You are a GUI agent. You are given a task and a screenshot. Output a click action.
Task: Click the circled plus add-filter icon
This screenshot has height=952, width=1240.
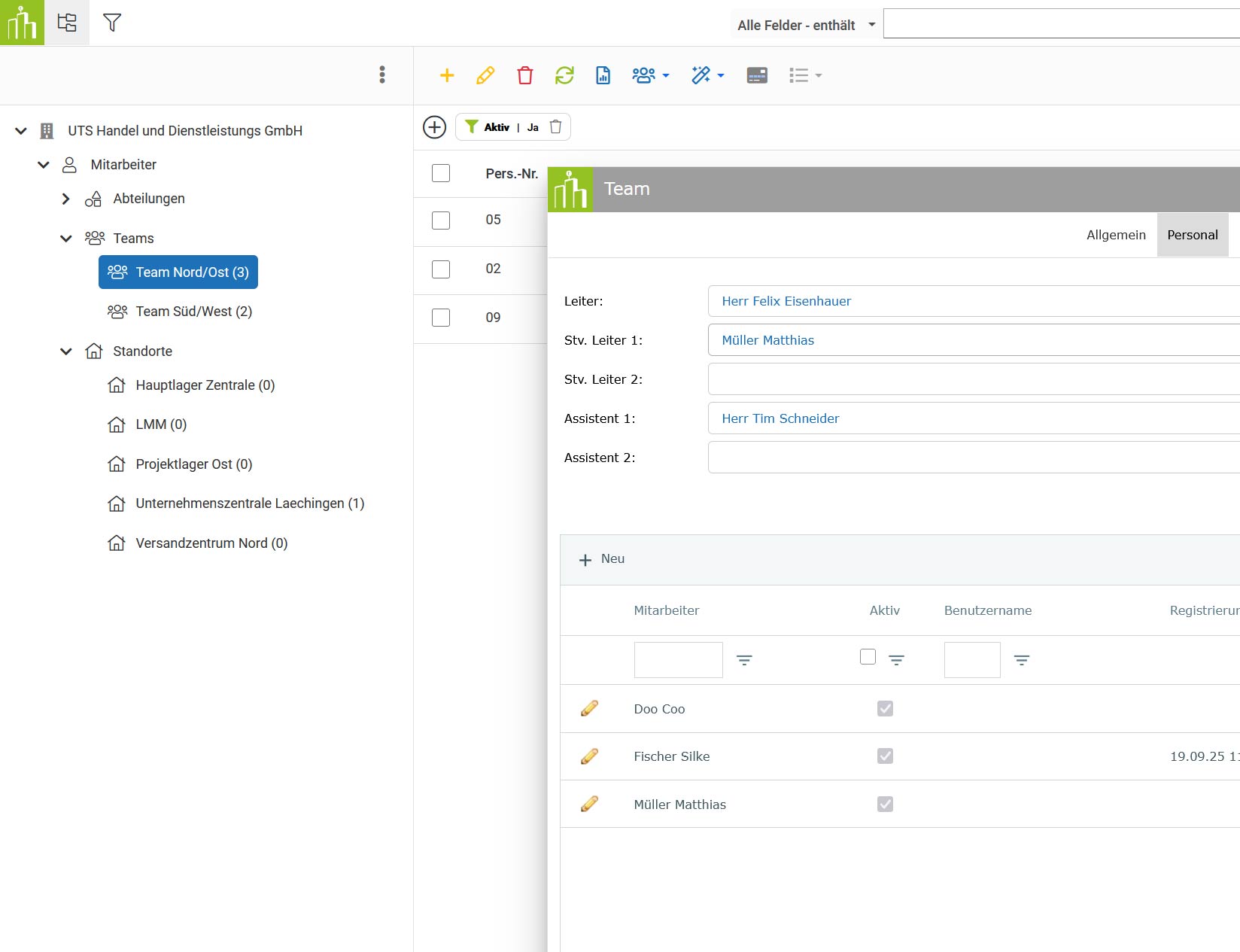point(435,127)
